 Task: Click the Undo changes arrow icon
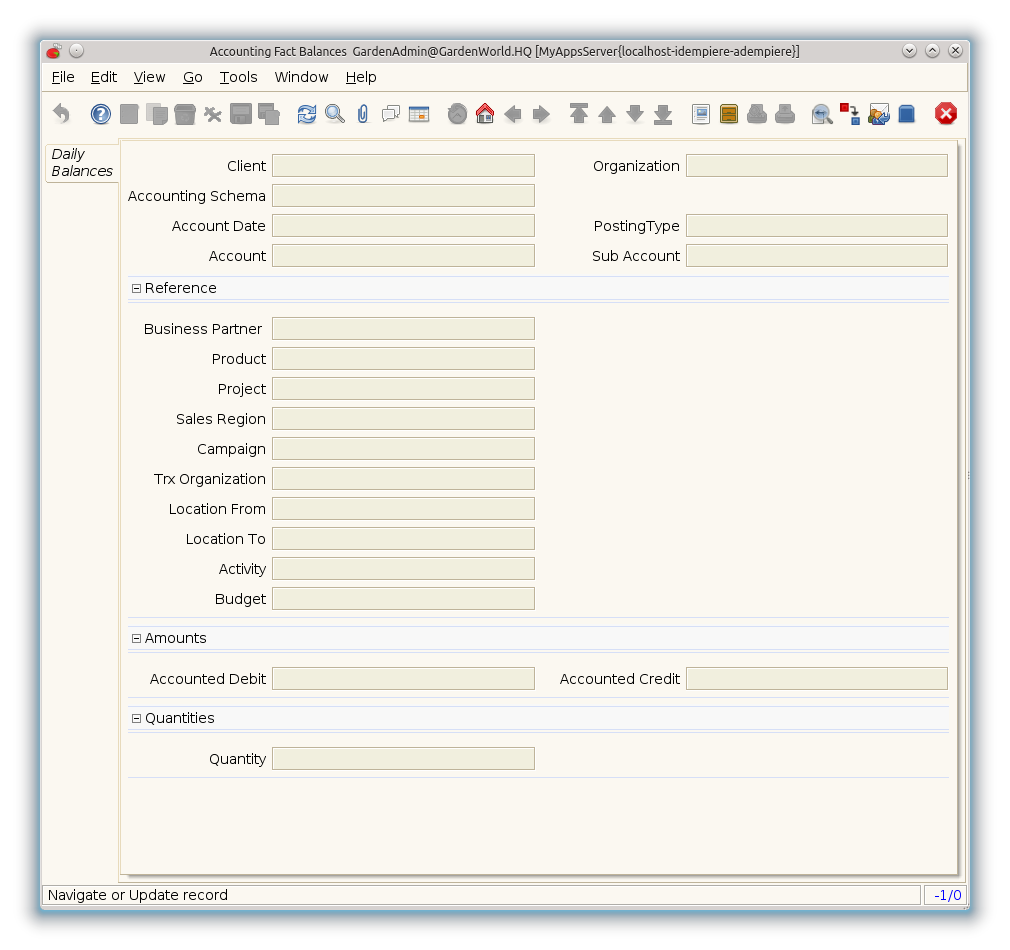pyautogui.click(x=62, y=114)
